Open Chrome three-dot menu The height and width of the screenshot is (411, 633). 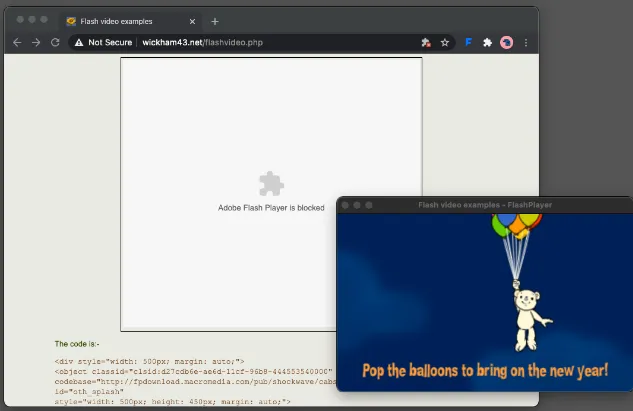pos(526,42)
